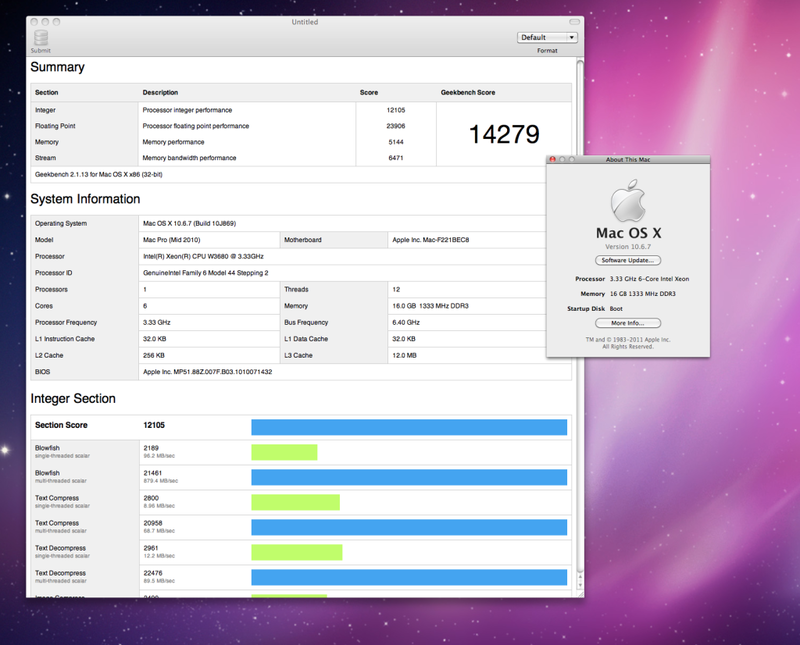Click Text Compress single-threaded score 2800
This screenshot has width=800, height=645.
click(151, 498)
